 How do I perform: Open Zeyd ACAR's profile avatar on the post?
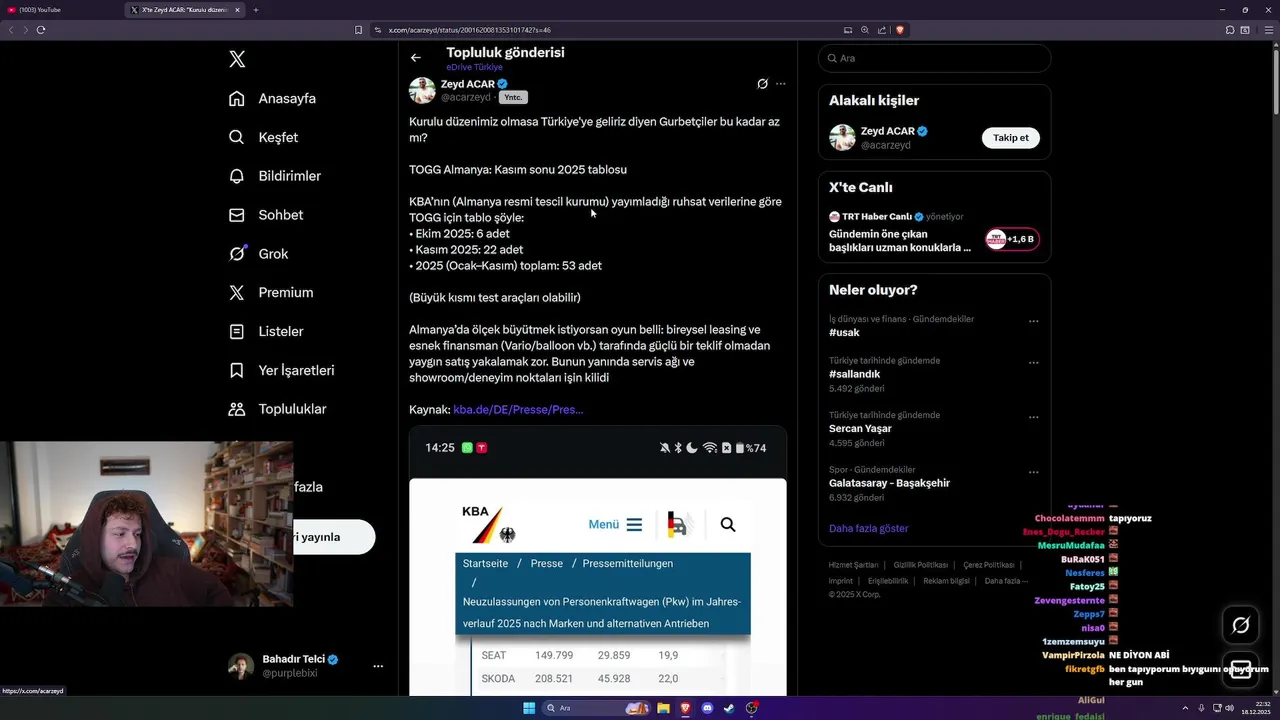click(422, 90)
